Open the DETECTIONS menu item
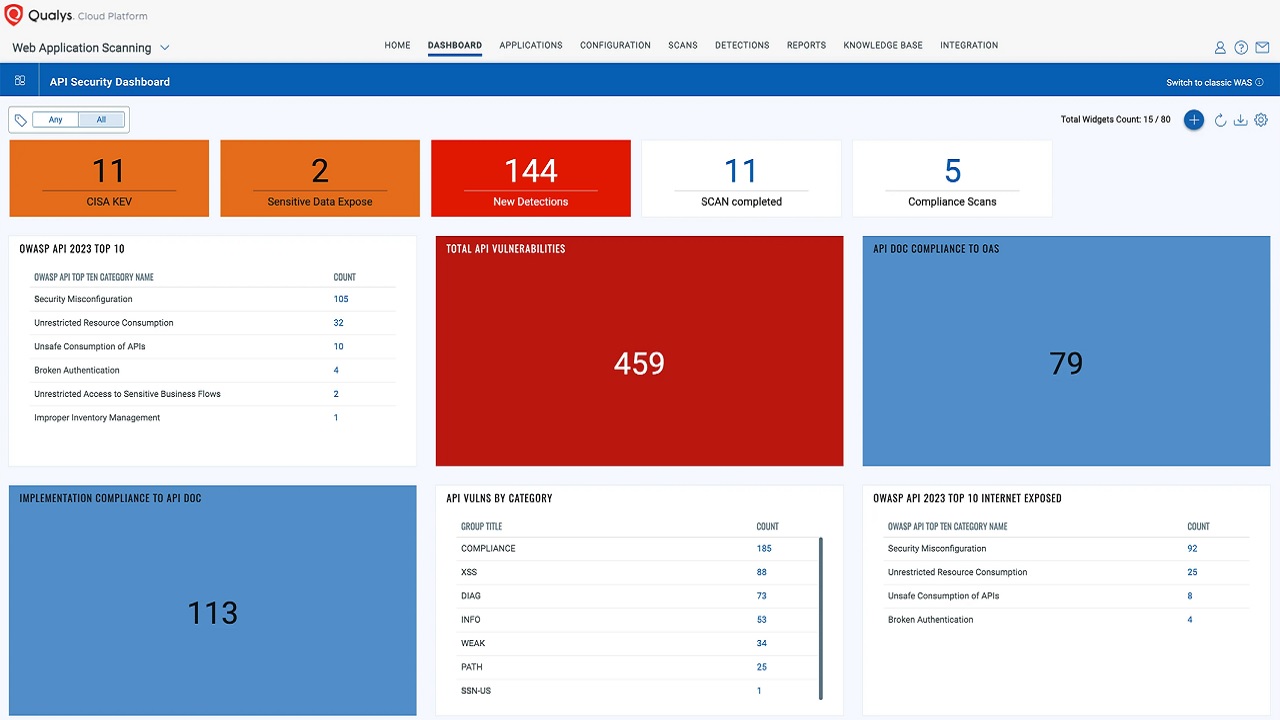Image resolution: width=1280 pixels, height=720 pixels. [x=742, y=45]
